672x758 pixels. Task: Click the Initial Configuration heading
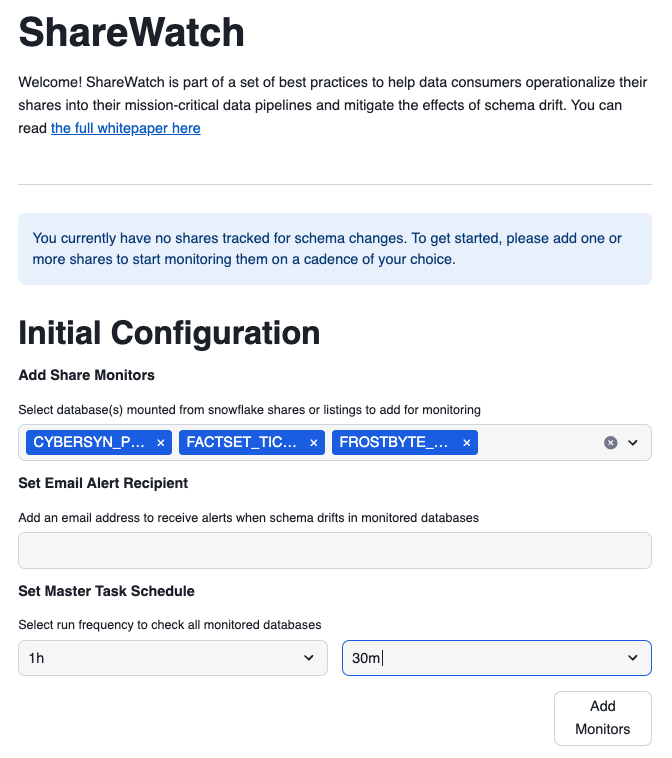[169, 333]
